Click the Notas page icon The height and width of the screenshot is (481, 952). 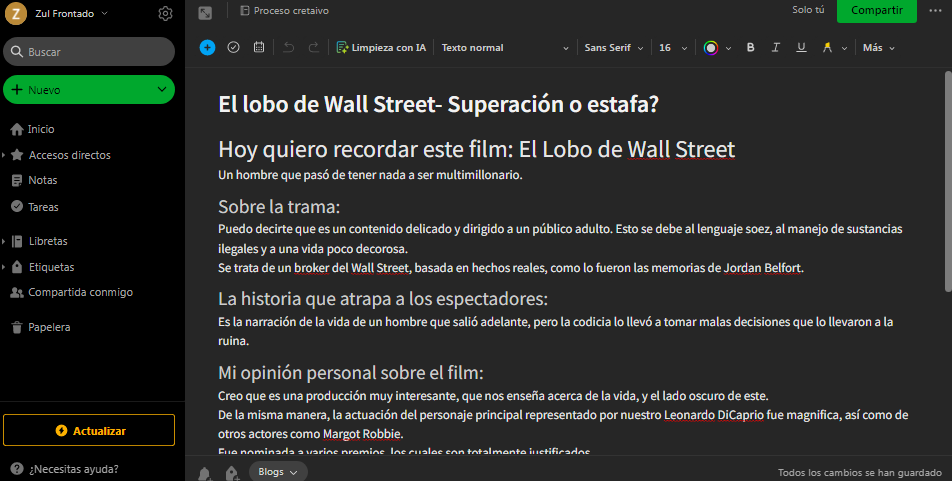tap(17, 180)
